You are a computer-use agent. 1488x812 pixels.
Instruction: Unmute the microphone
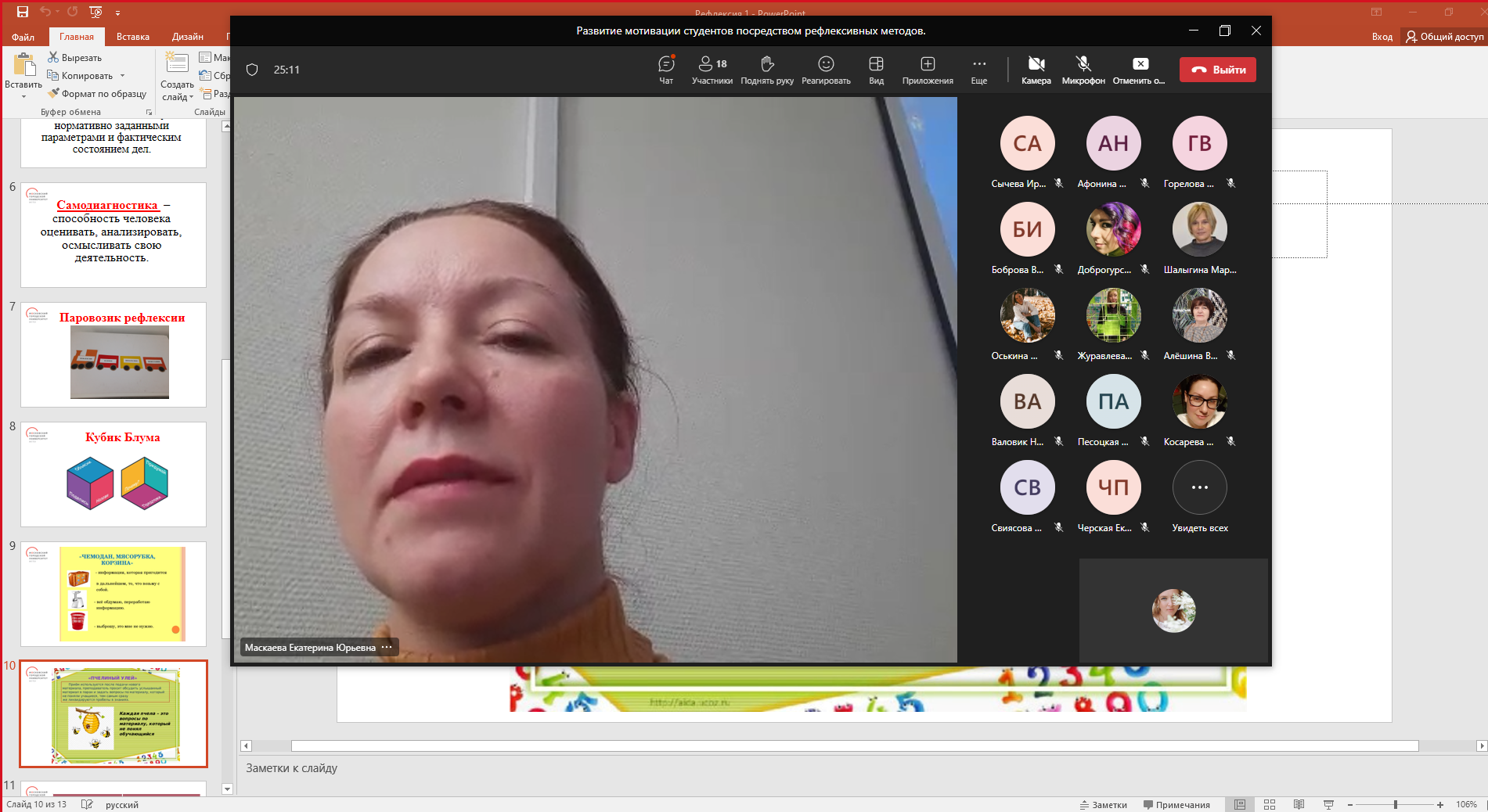click(1083, 70)
